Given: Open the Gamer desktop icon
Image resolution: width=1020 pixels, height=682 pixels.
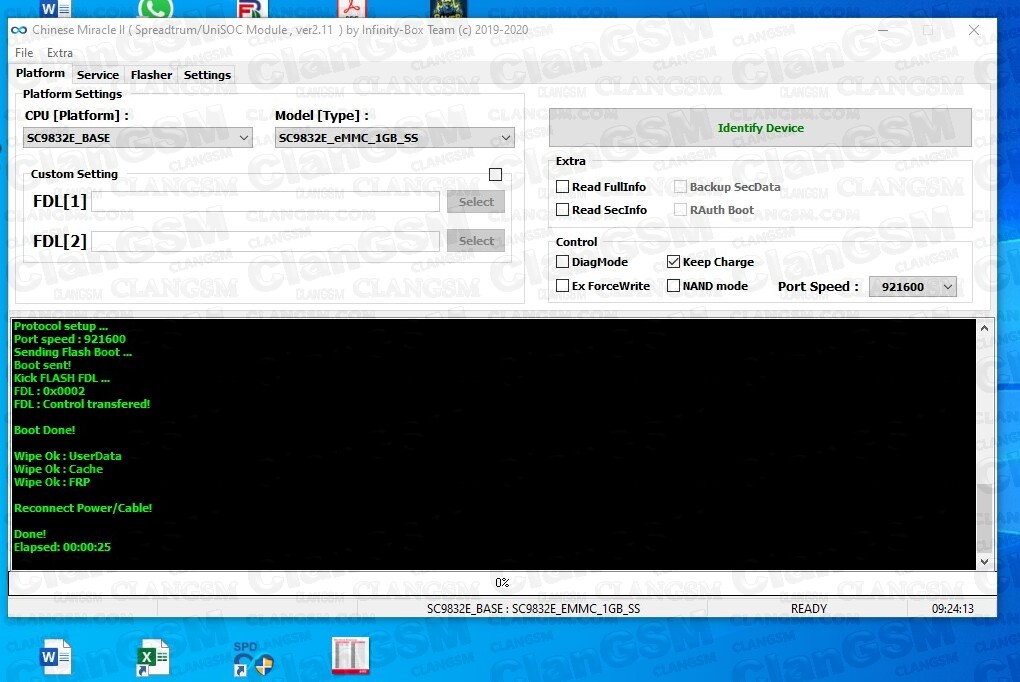Looking at the screenshot, I should (x=448, y=8).
